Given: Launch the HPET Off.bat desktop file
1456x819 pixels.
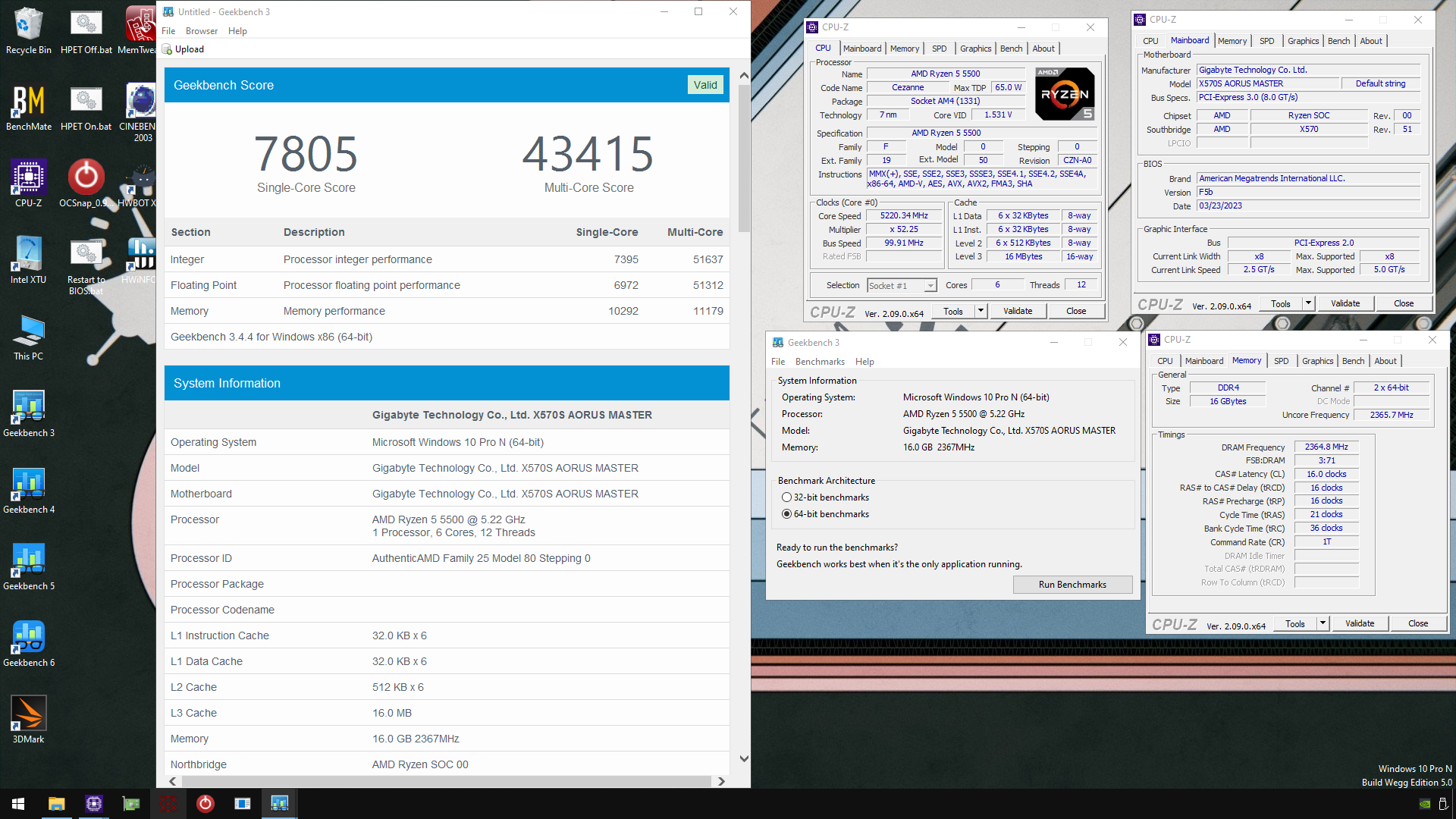Looking at the screenshot, I should (x=86, y=30).
